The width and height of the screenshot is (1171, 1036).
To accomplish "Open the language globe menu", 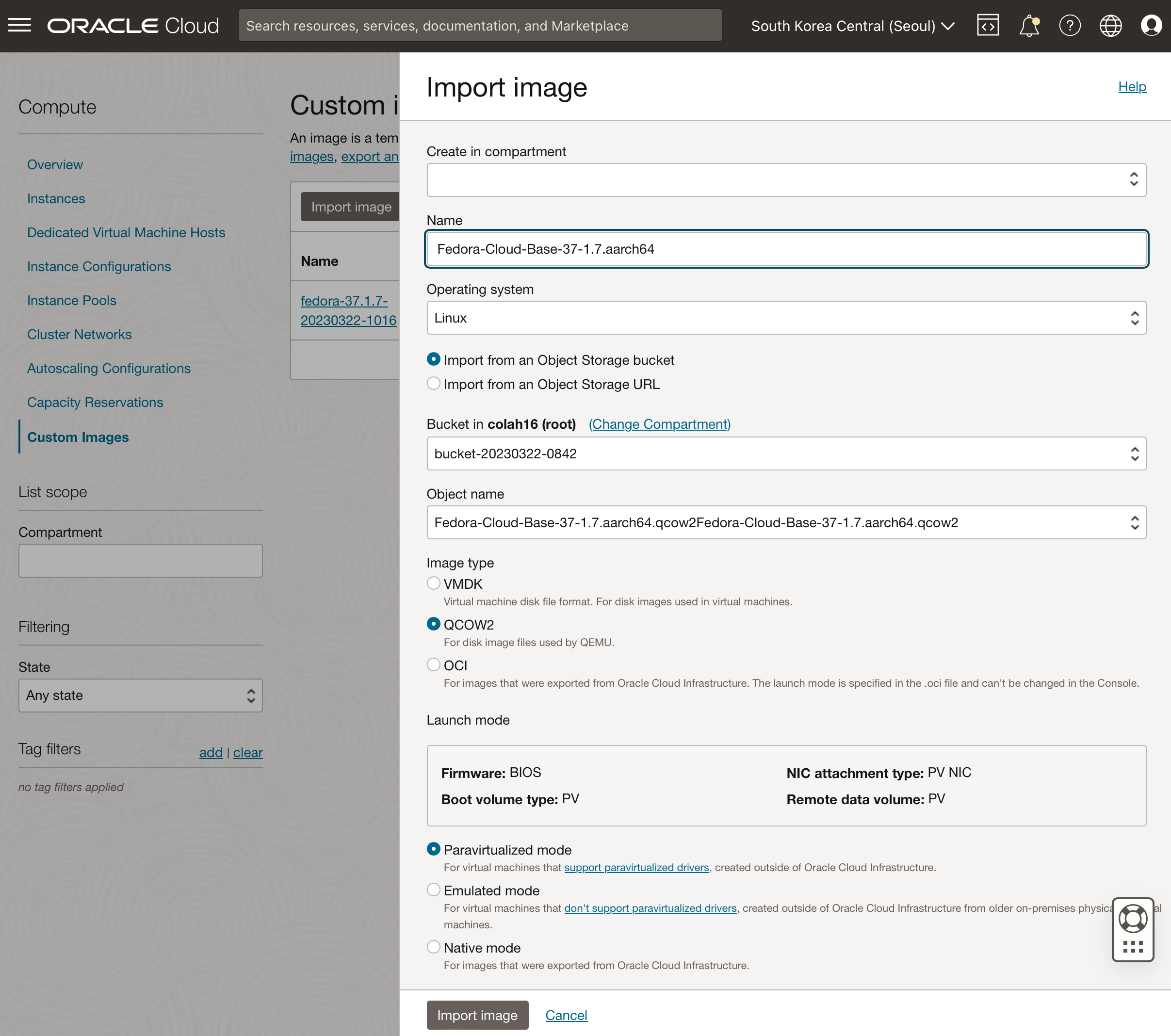I will pos(1110,25).
